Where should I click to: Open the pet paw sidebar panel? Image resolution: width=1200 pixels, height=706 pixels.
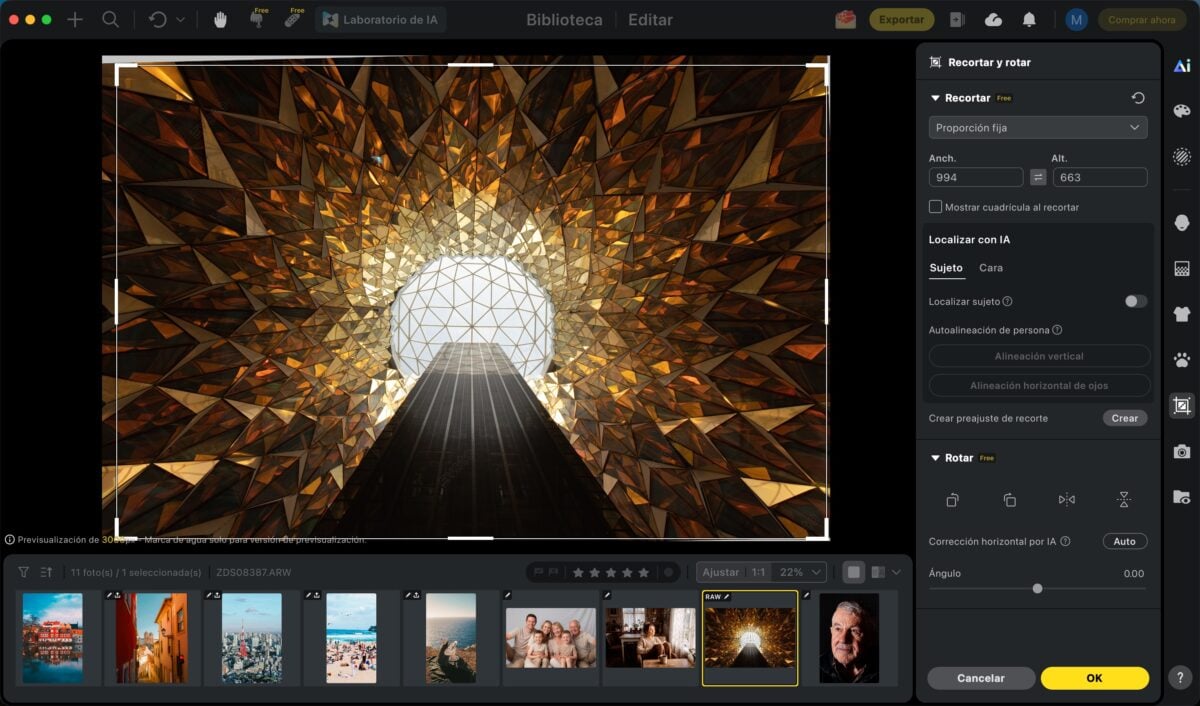[x=1182, y=360]
